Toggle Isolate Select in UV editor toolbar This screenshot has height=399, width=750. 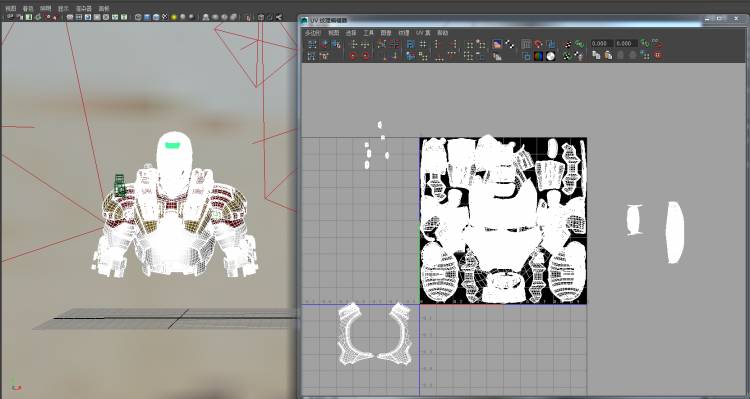coord(469,44)
